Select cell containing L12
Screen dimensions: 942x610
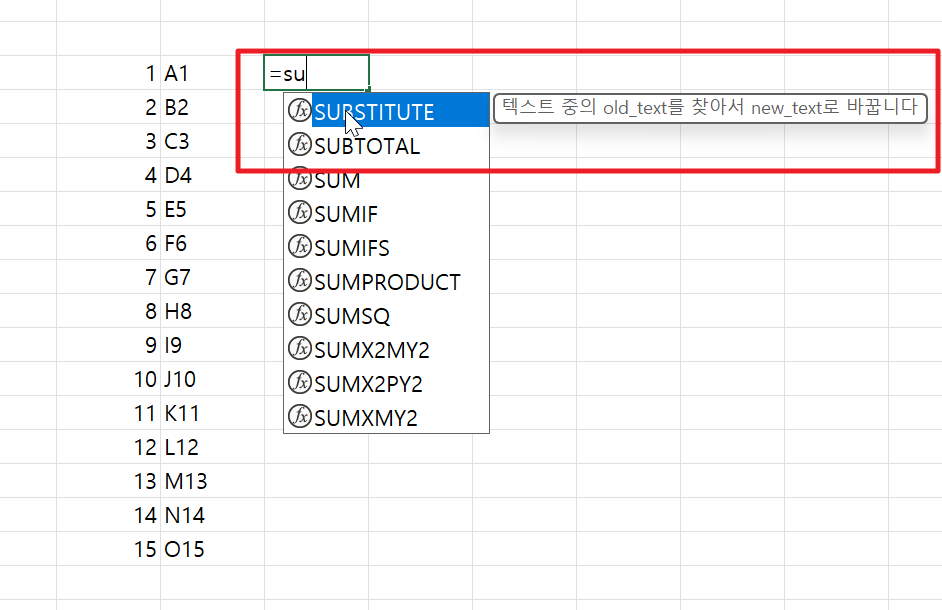[213, 447]
